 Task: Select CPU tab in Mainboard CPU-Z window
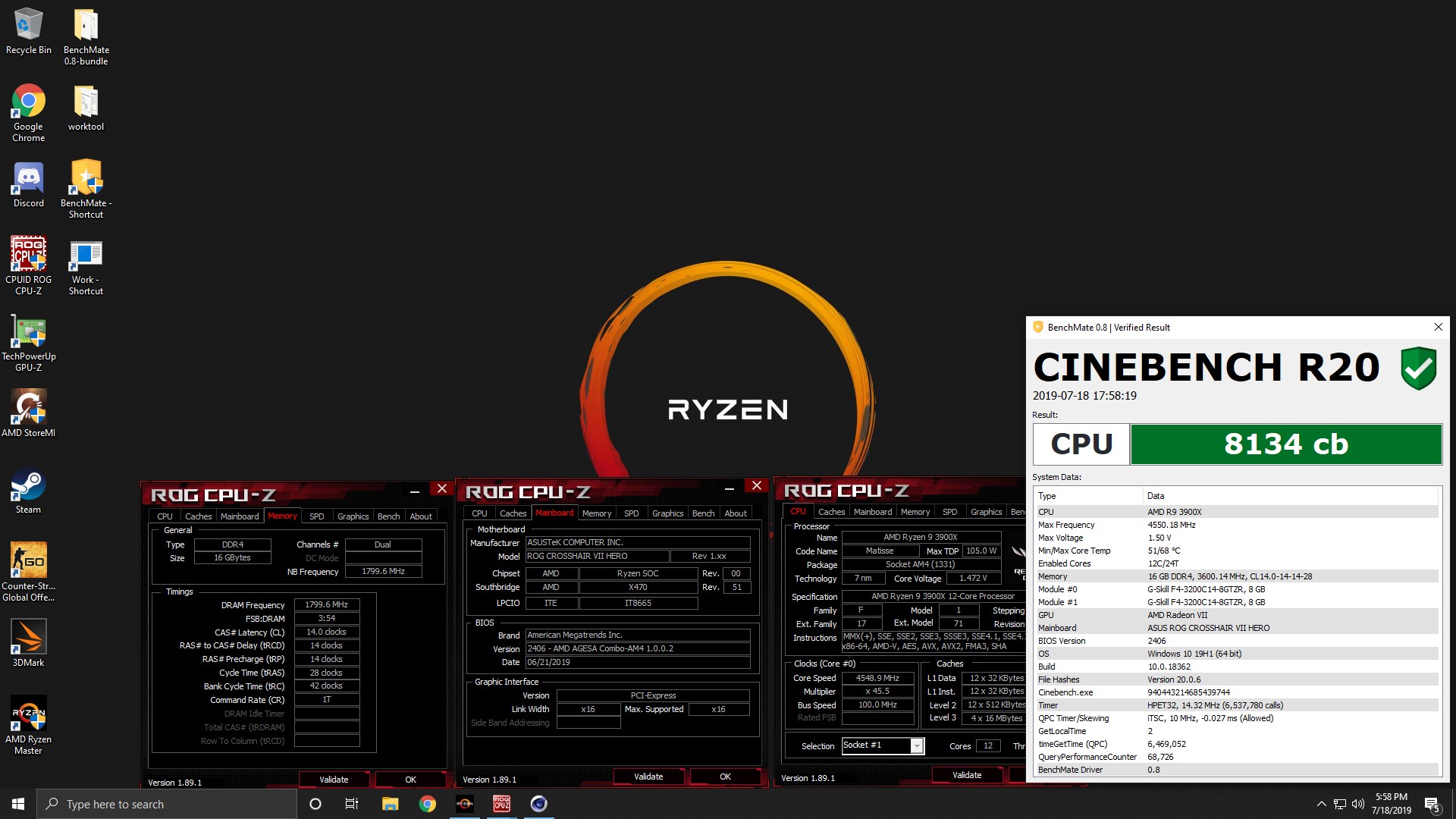479,513
